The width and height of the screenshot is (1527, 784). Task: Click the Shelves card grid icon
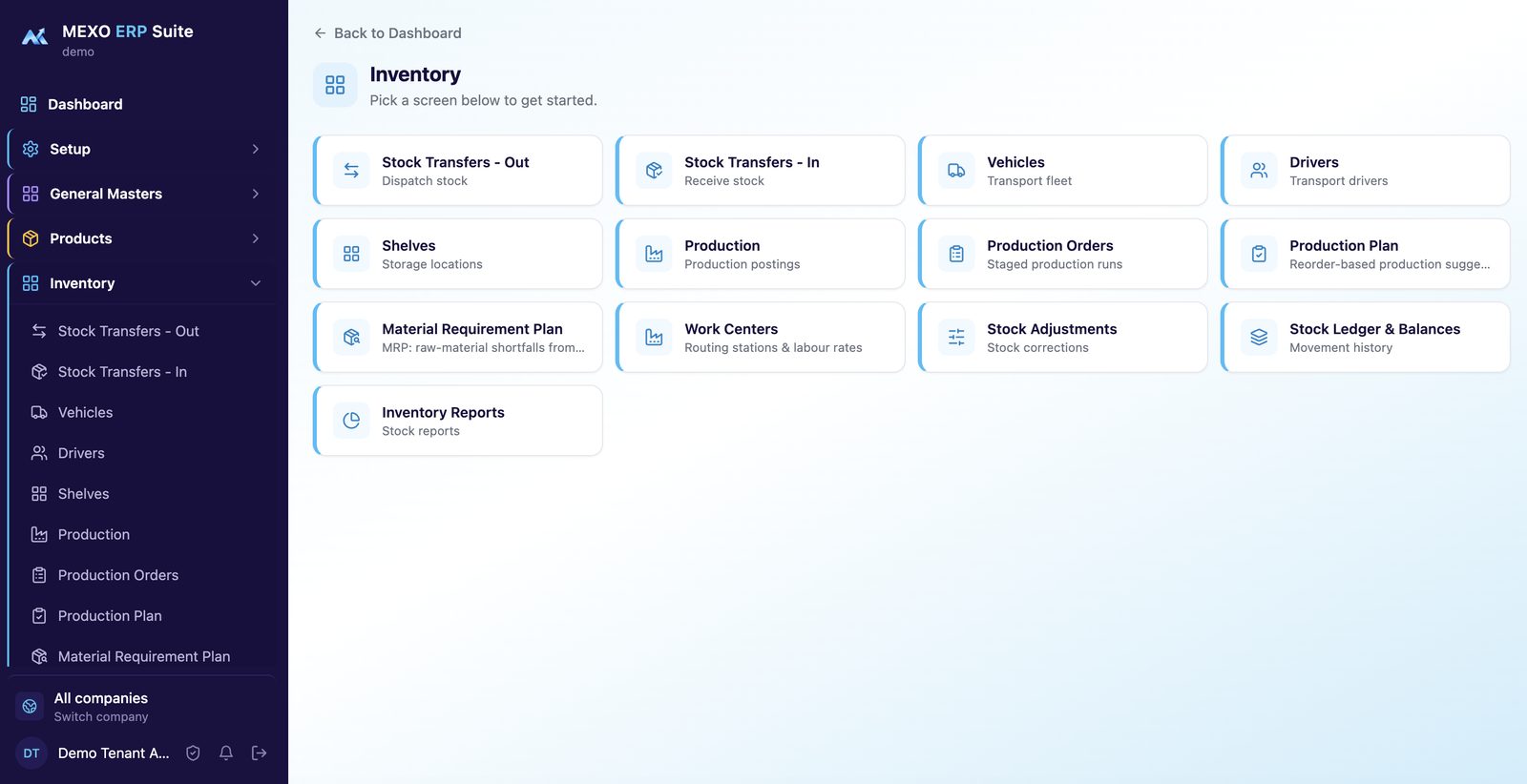click(351, 254)
